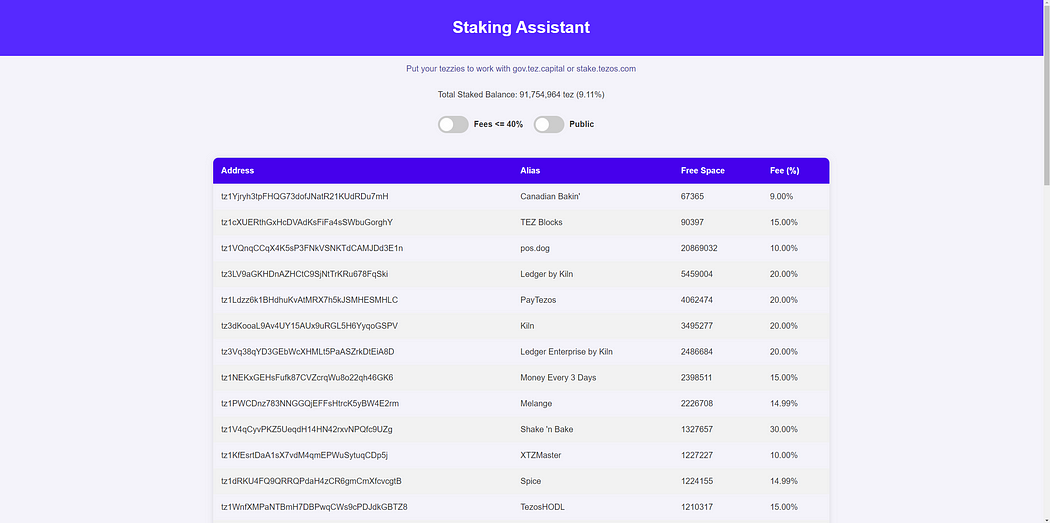Click the Shake 'n Bake 30.00% fee
This screenshot has width=1050, height=523.
783,430
